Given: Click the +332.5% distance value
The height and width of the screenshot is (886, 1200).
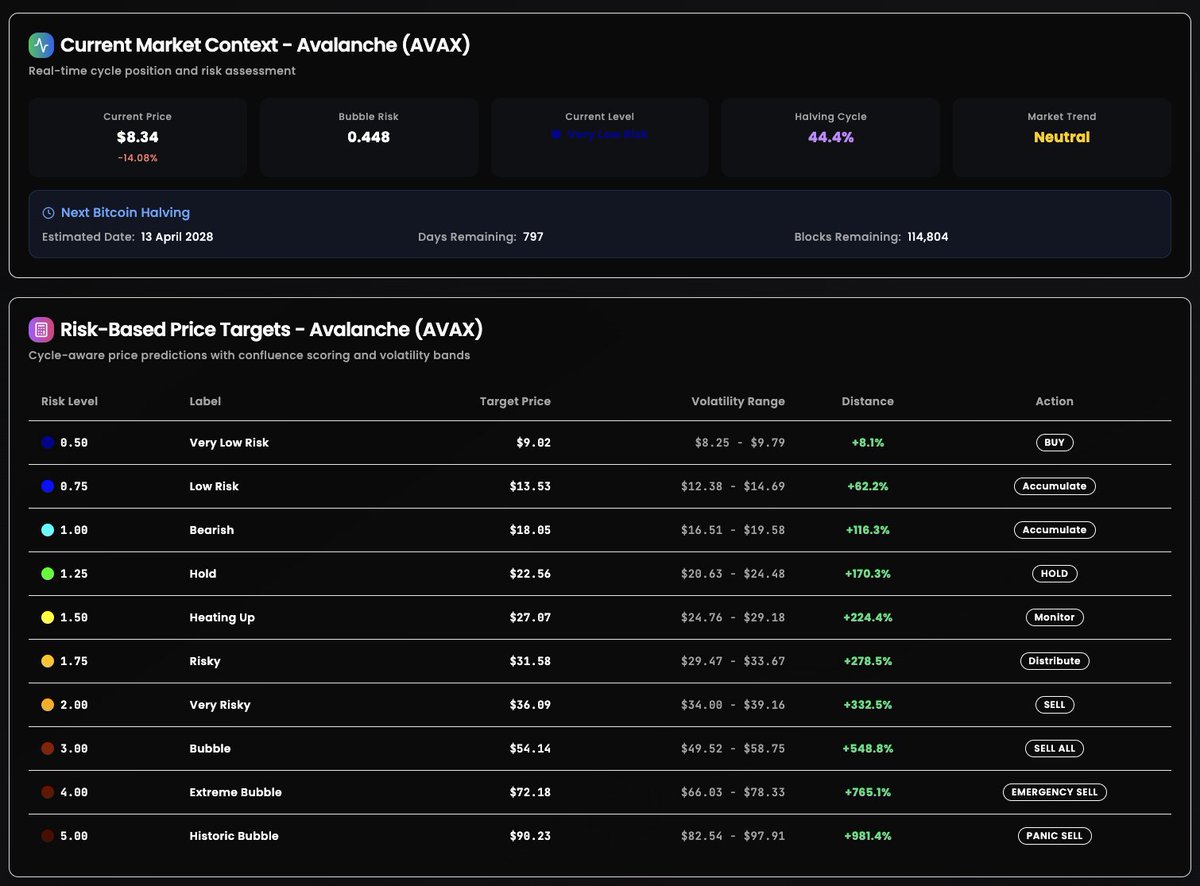Looking at the screenshot, I should tap(868, 705).
